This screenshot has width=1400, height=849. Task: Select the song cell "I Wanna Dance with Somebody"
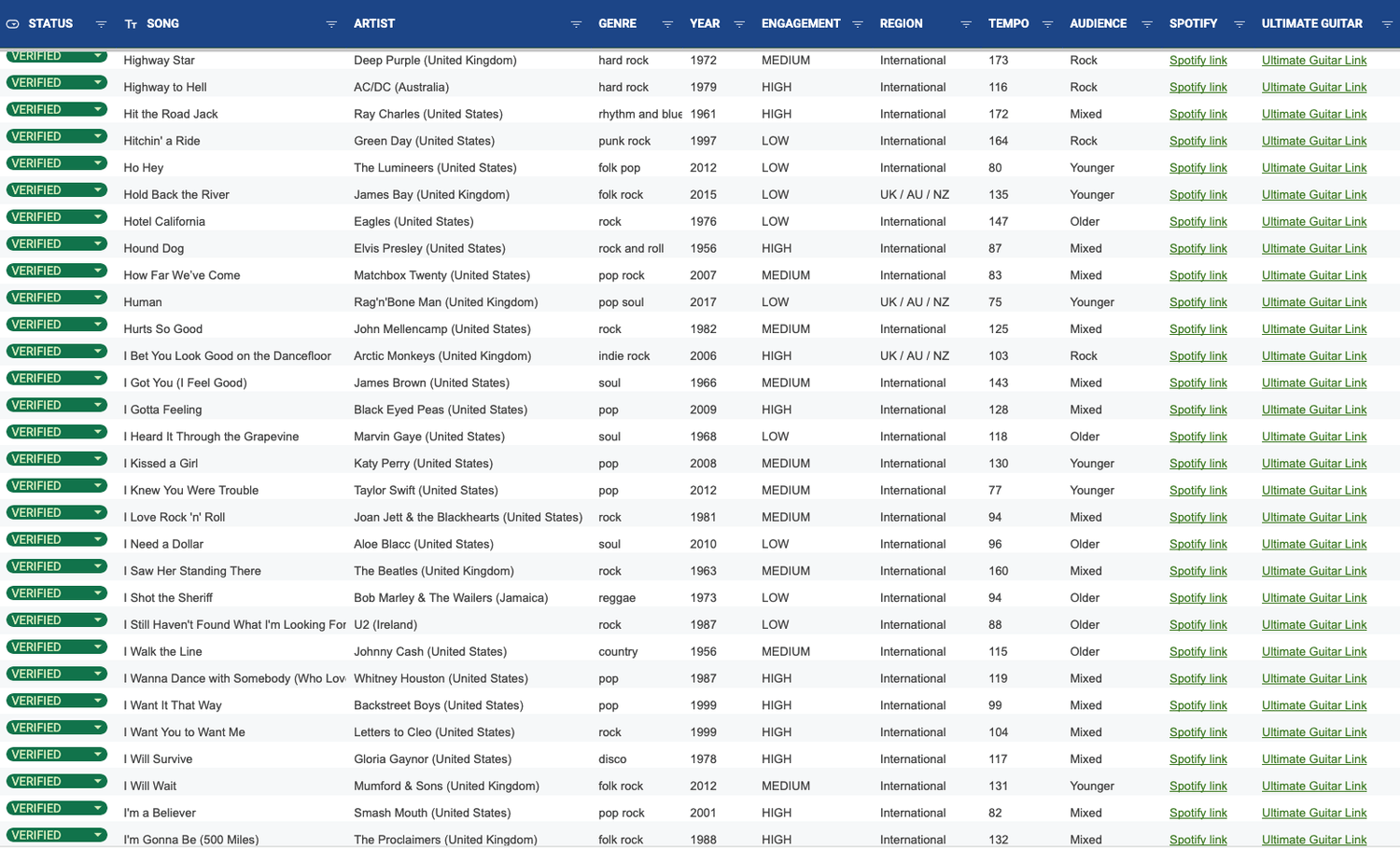pos(235,679)
